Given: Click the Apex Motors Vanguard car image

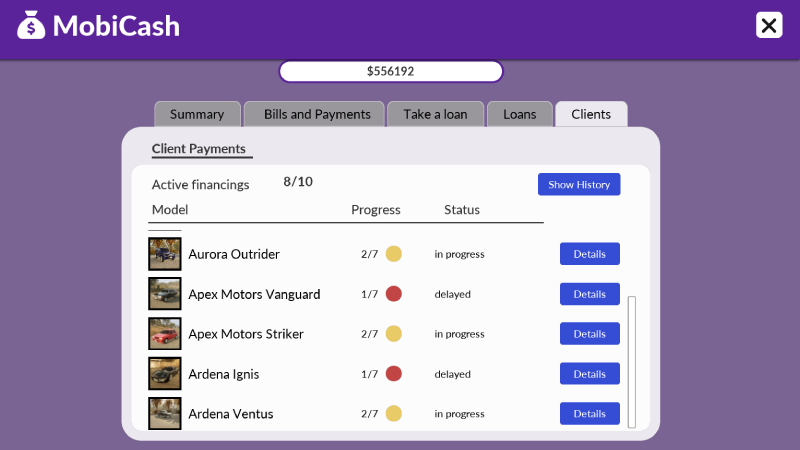Looking at the screenshot, I should 164,294.
